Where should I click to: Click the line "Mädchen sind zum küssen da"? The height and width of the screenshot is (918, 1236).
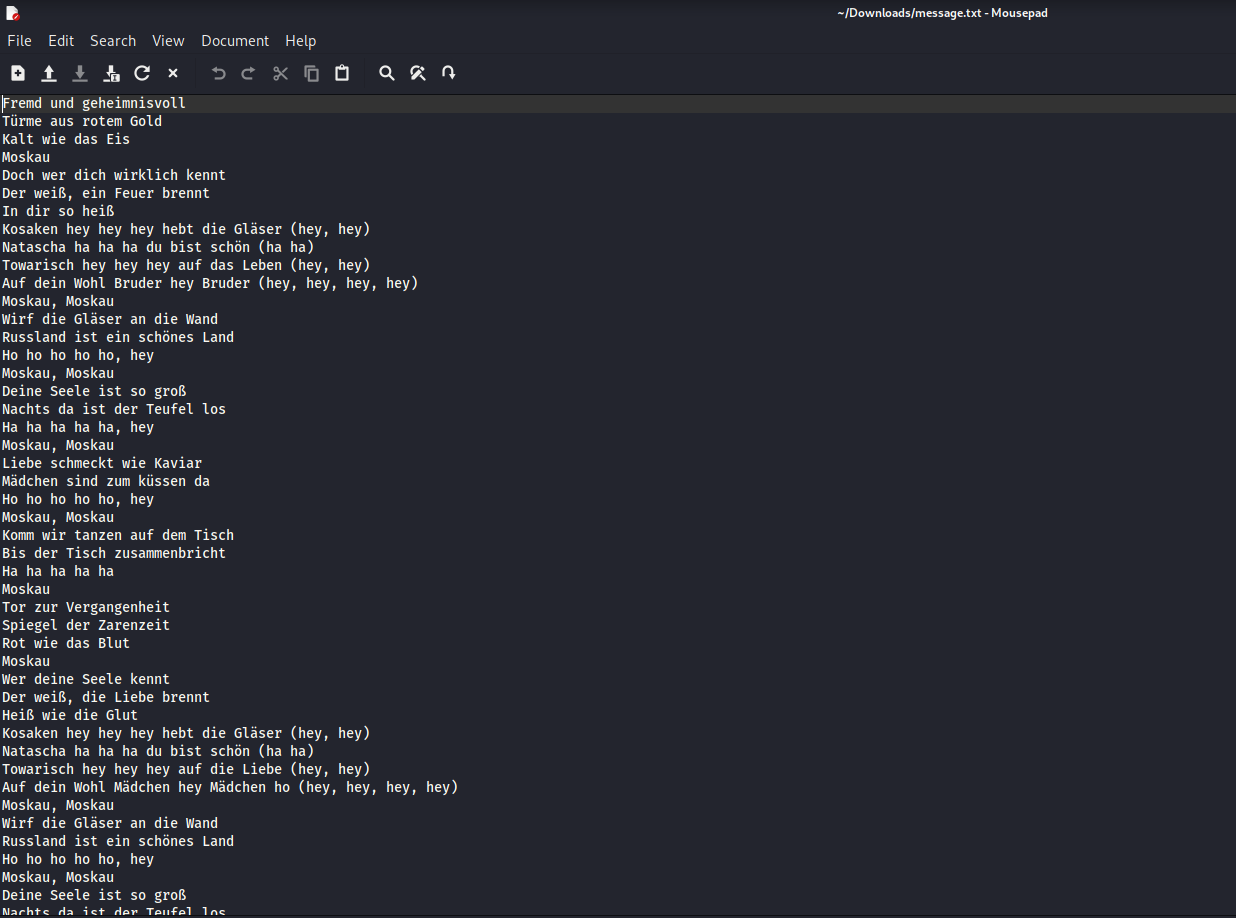tap(106, 481)
